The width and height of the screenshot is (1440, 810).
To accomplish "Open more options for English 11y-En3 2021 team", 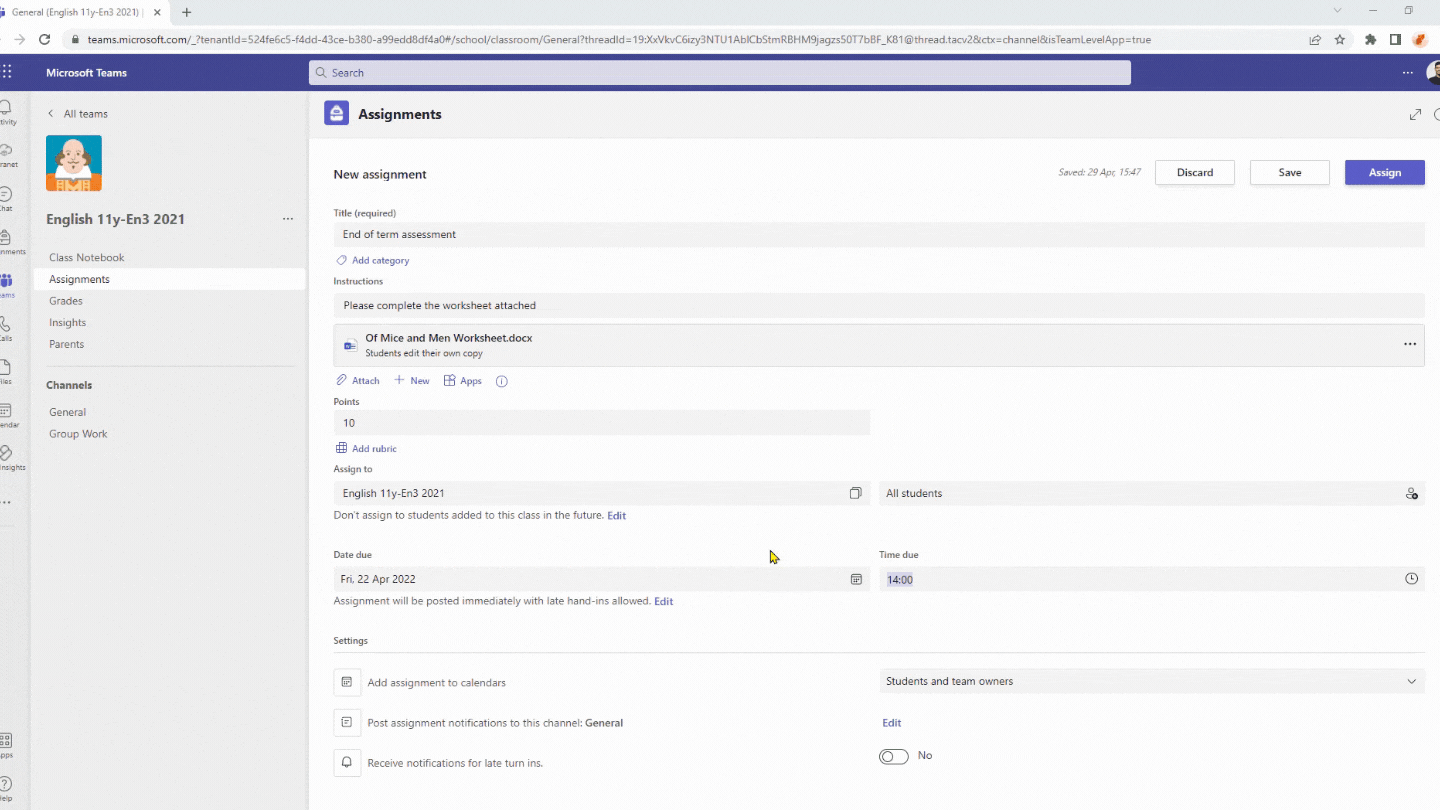I will pyautogui.click(x=288, y=219).
